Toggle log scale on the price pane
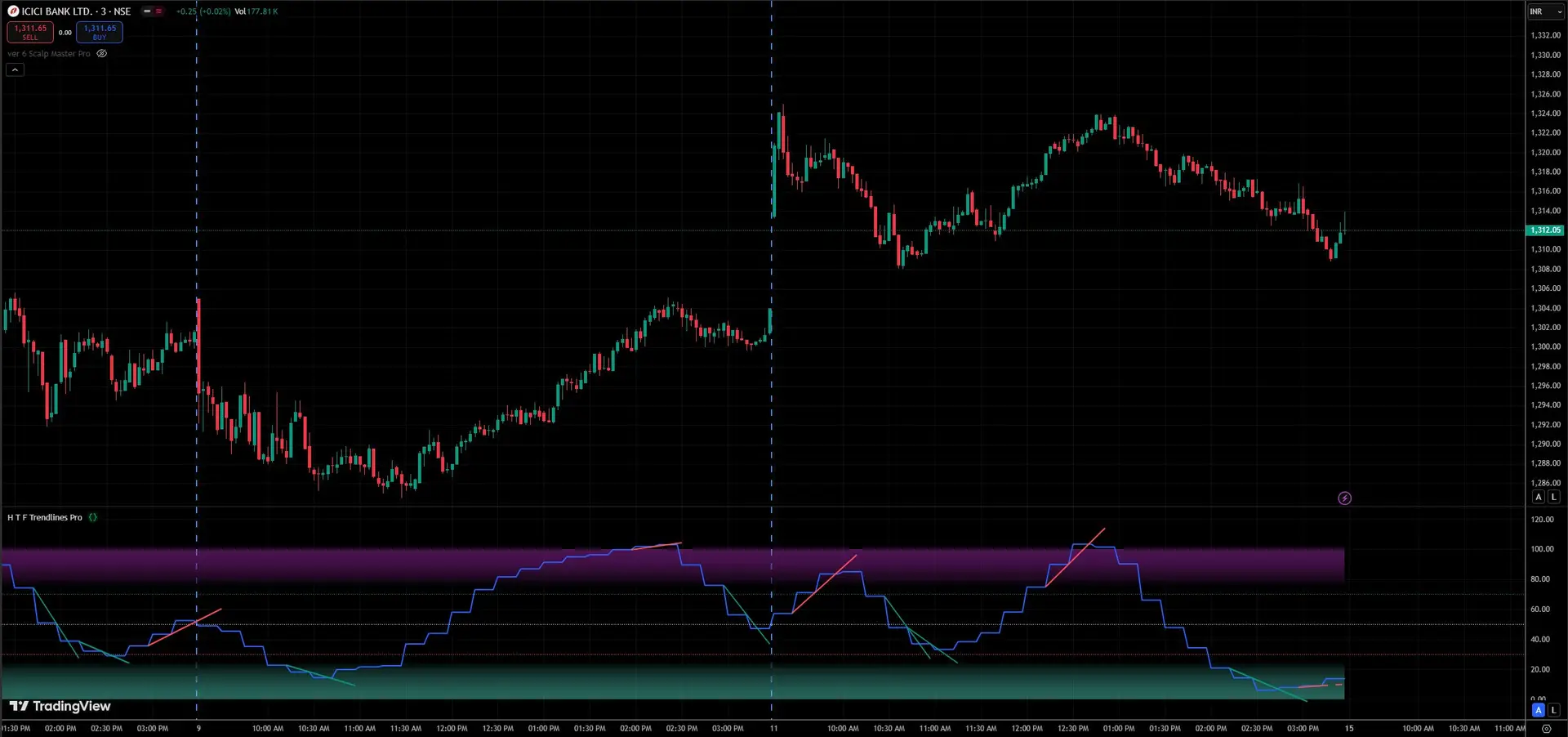 tap(1553, 497)
